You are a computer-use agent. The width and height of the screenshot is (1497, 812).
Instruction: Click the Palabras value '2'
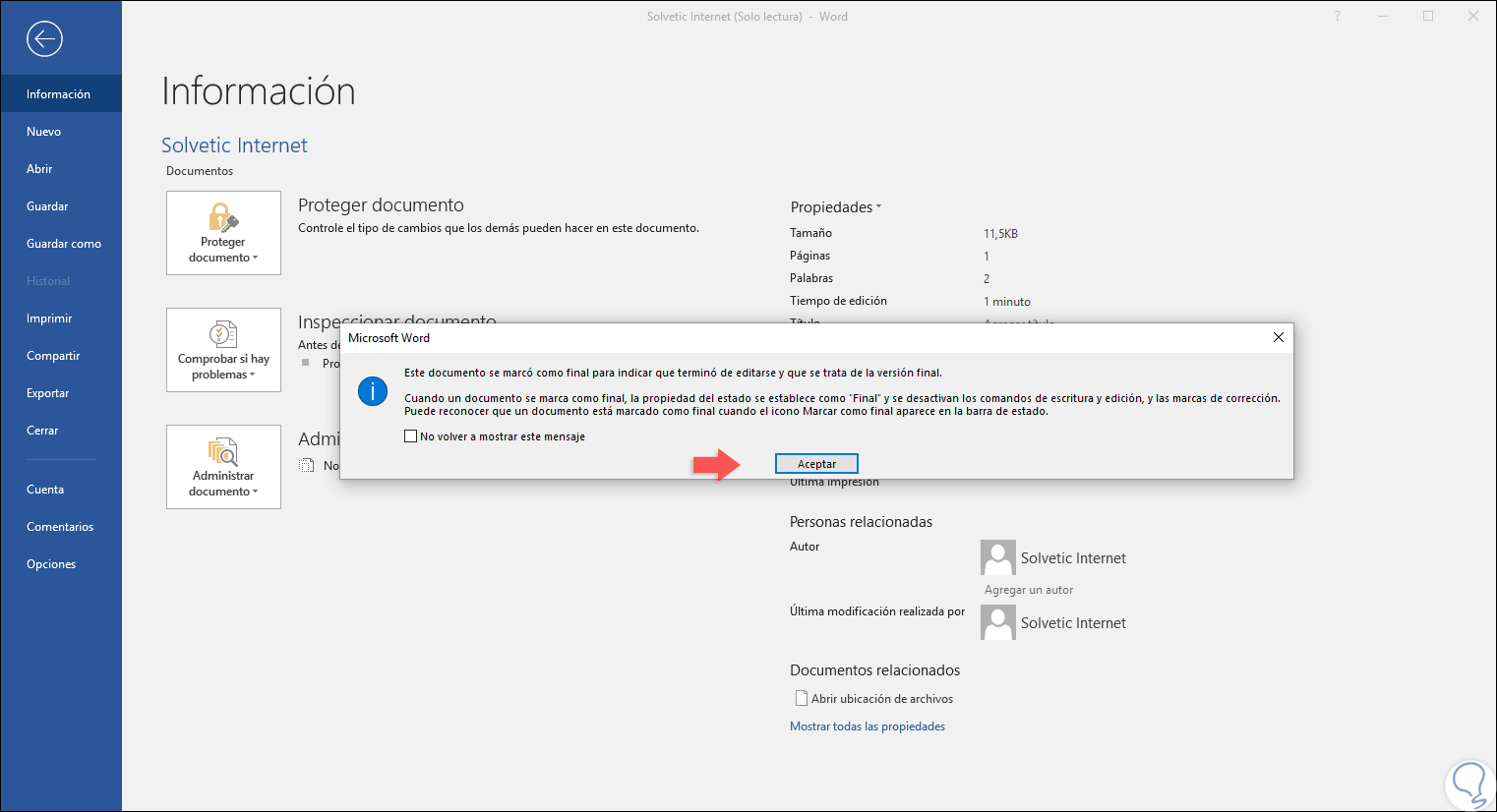tap(987, 279)
